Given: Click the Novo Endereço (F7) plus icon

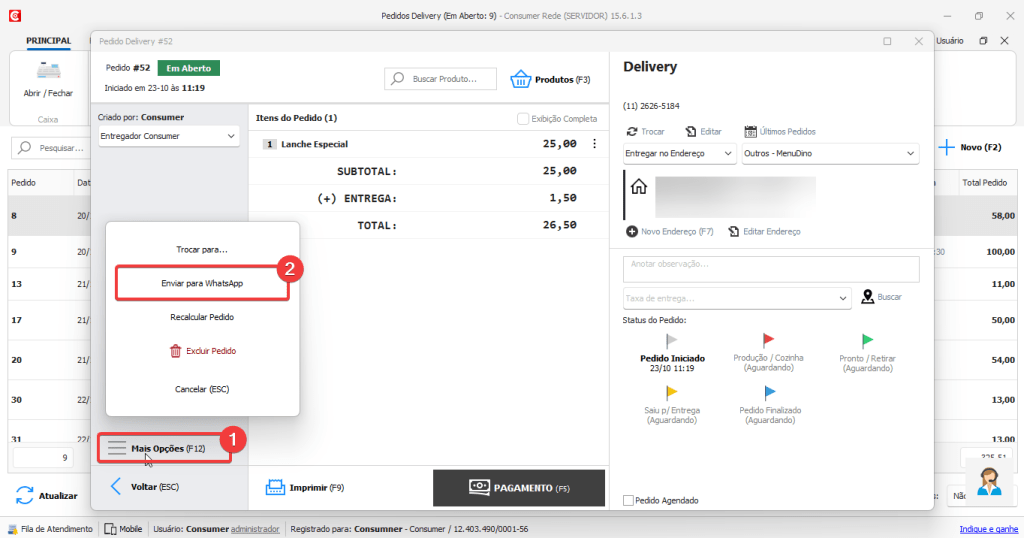Looking at the screenshot, I should [x=631, y=232].
